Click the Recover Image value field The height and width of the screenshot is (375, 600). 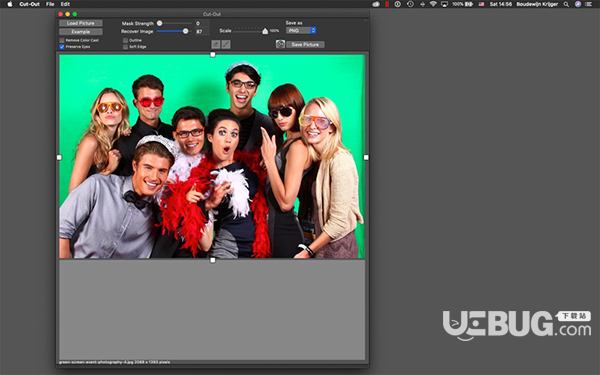202,32
